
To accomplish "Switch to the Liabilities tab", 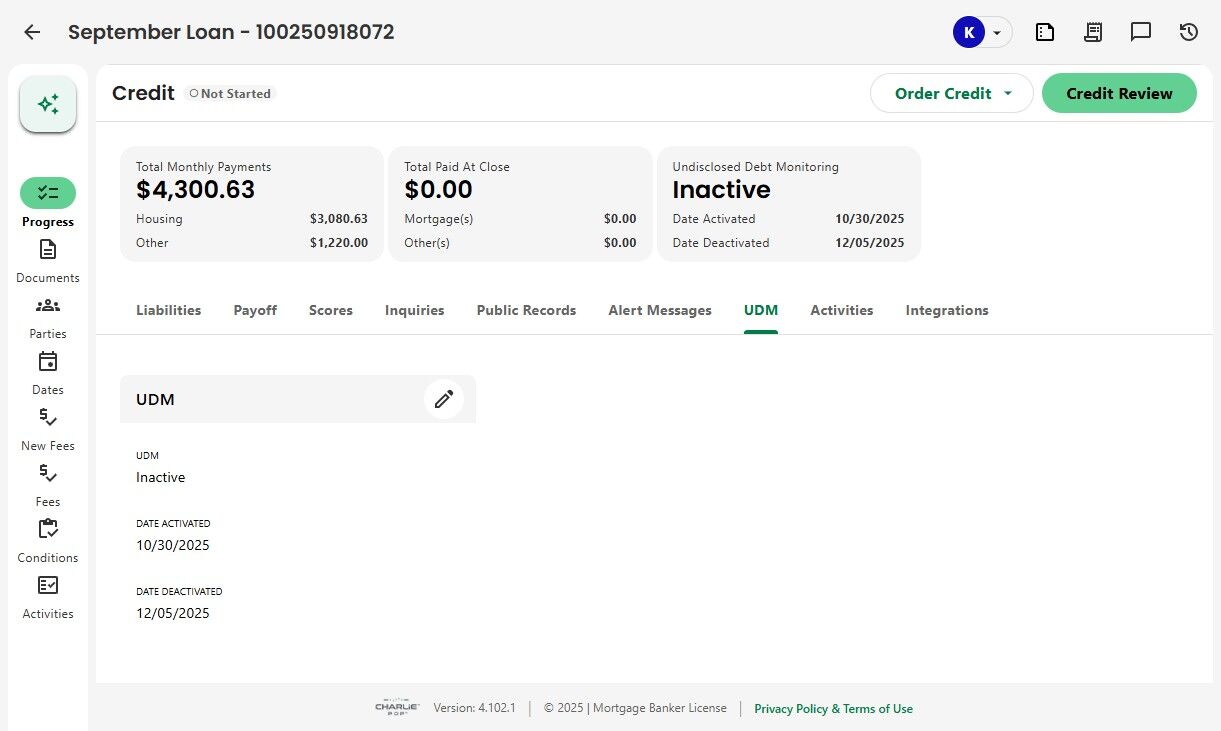I will (168, 310).
